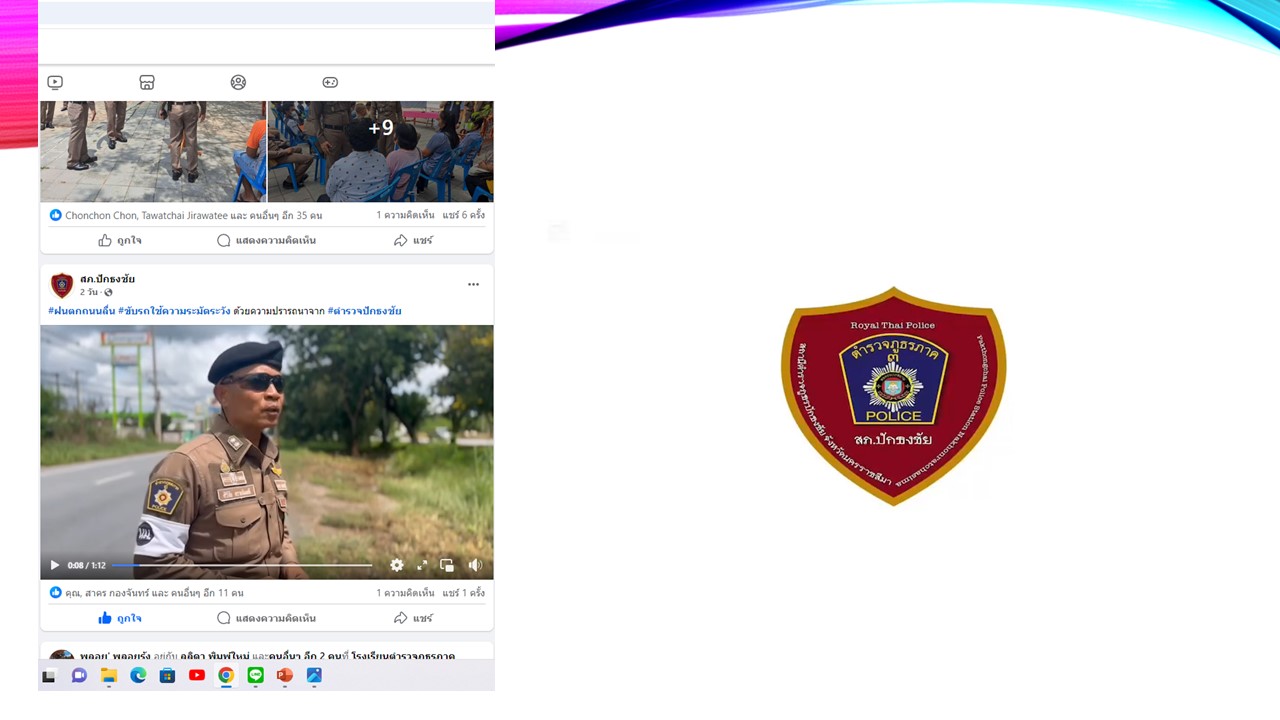Expand the hidden photos via the +9 overlay

[380, 128]
